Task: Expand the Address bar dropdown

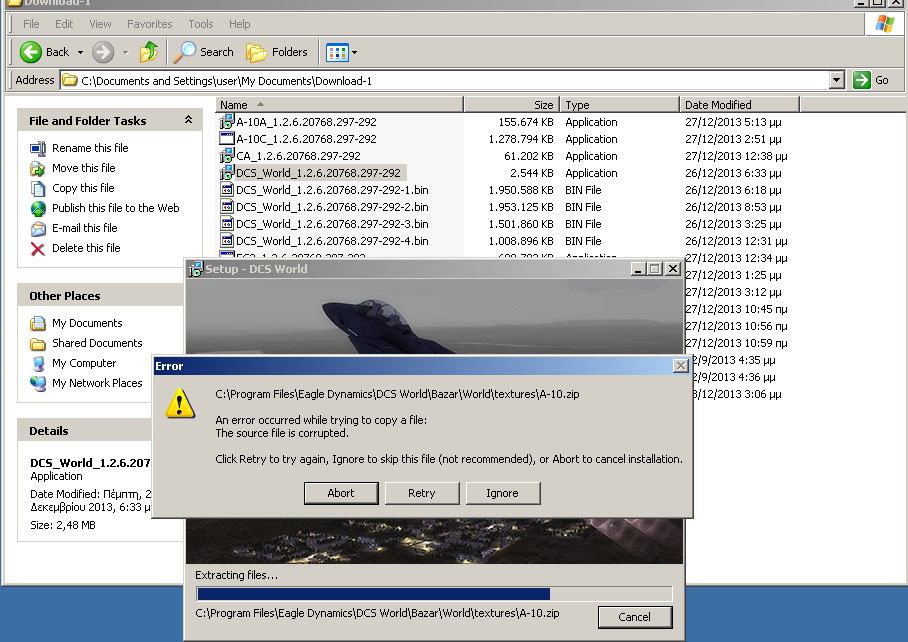Action: coord(836,80)
